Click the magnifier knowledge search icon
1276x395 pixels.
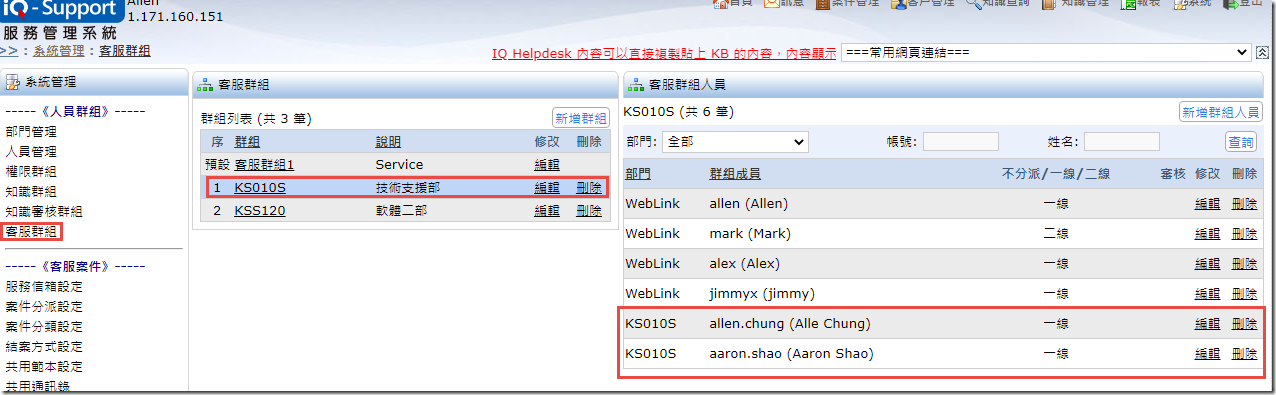coord(973,4)
